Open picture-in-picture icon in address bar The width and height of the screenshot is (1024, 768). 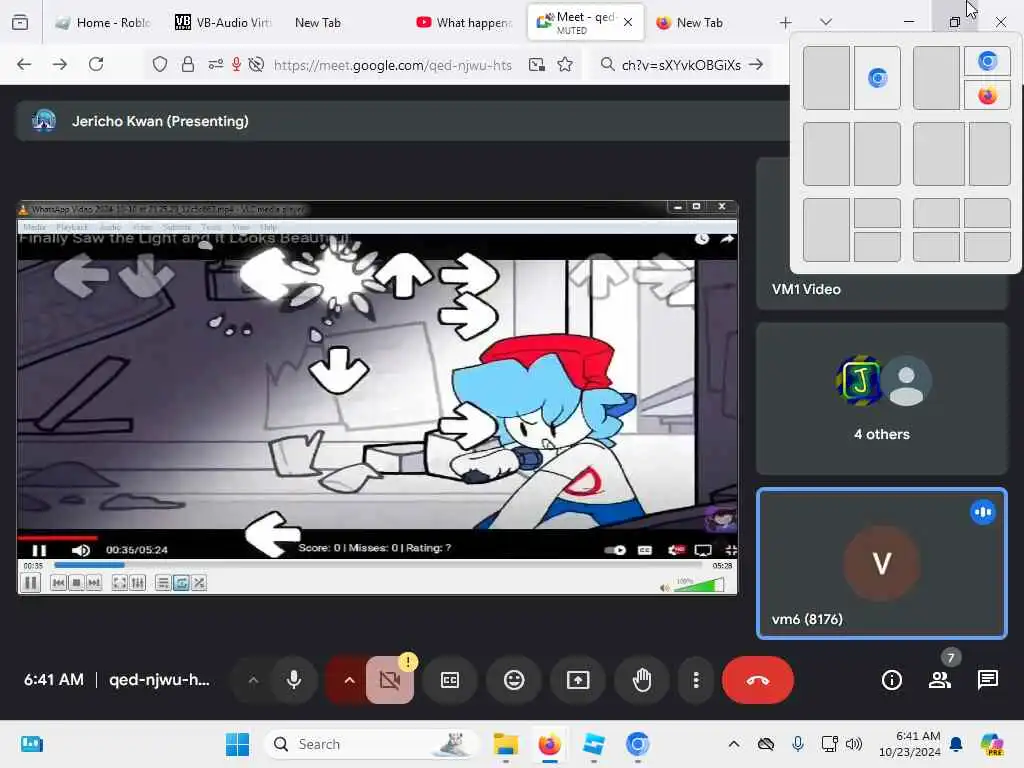coord(537,64)
